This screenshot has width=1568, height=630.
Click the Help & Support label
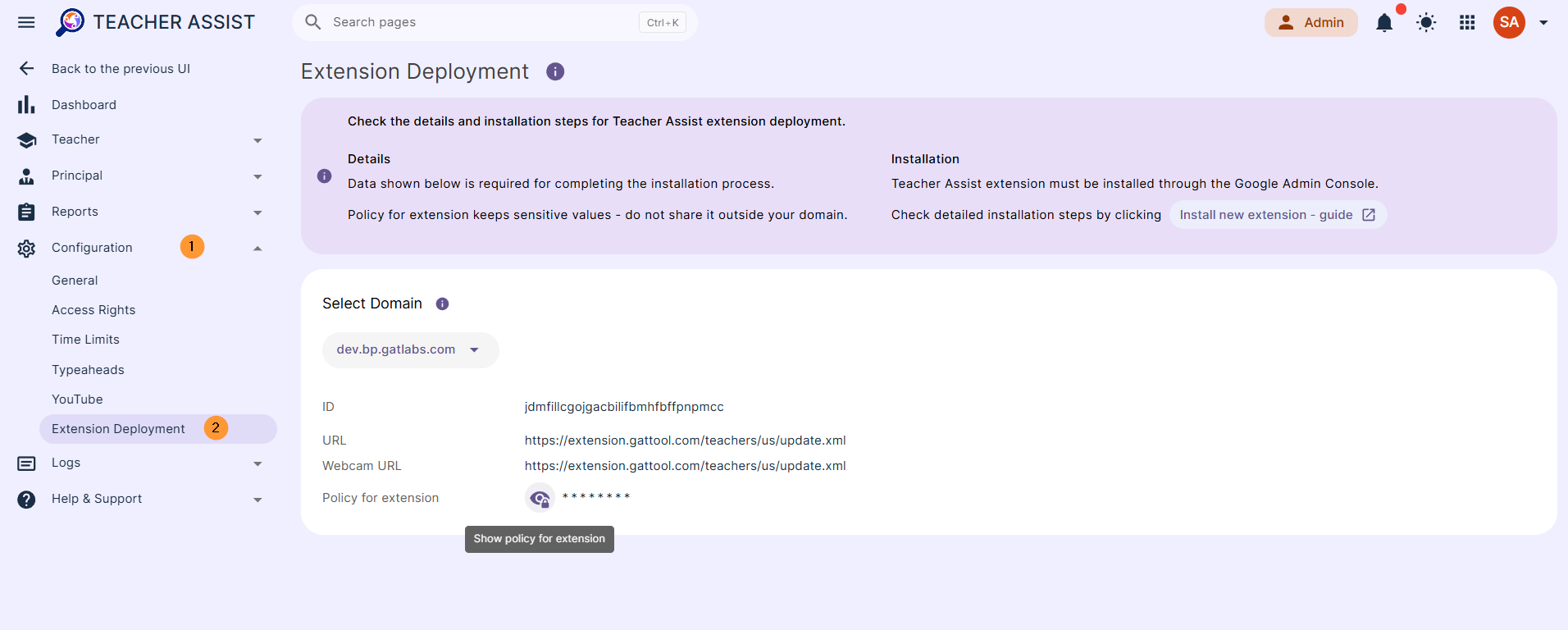click(97, 499)
